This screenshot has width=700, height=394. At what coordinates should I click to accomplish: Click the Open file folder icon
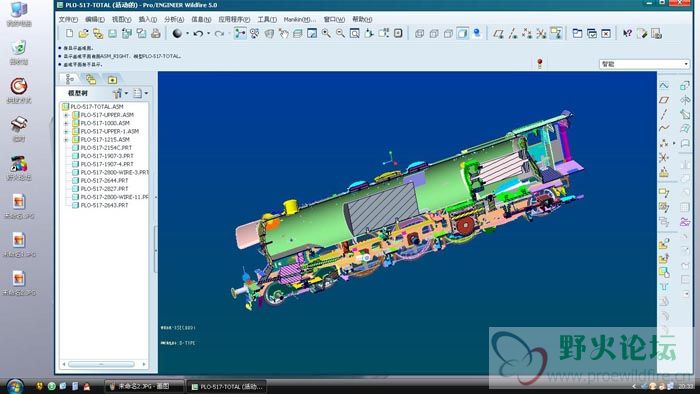pyautogui.click(x=83, y=33)
